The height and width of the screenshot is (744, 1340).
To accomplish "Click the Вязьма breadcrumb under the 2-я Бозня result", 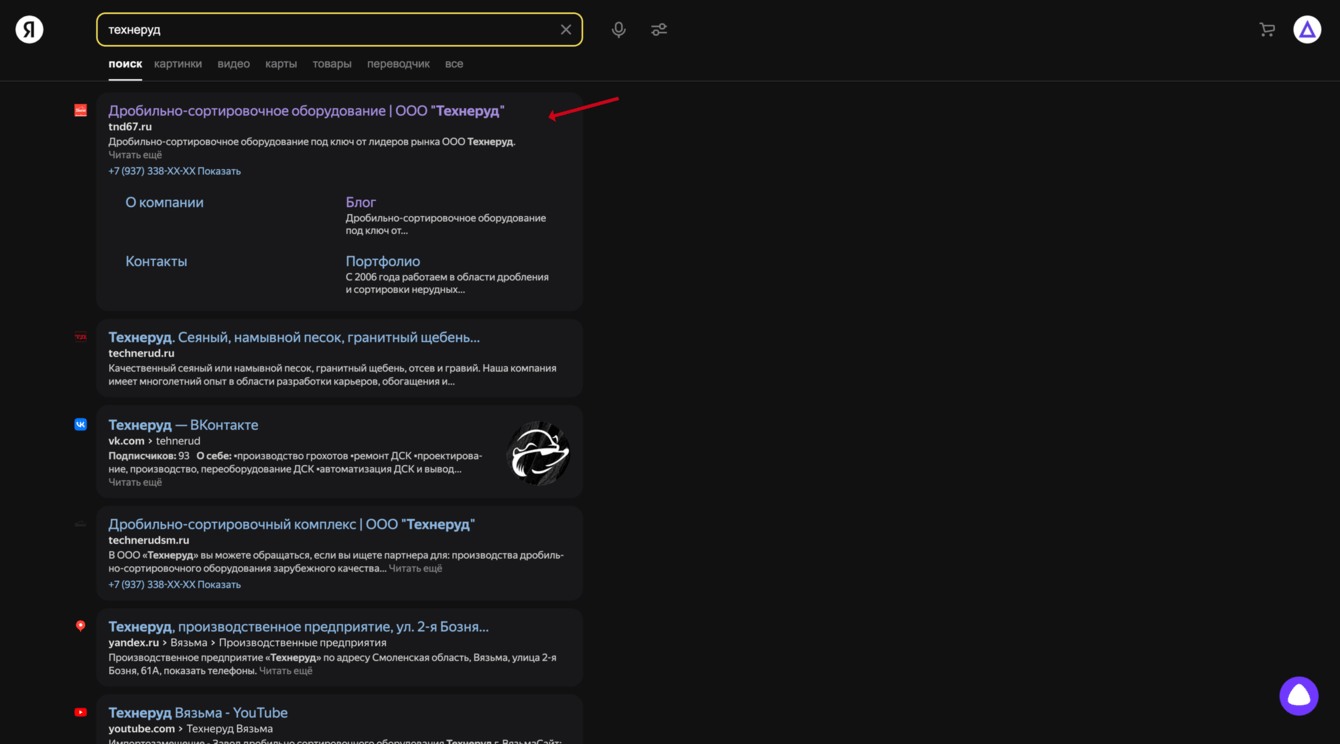I will pyautogui.click(x=189, y=643).
